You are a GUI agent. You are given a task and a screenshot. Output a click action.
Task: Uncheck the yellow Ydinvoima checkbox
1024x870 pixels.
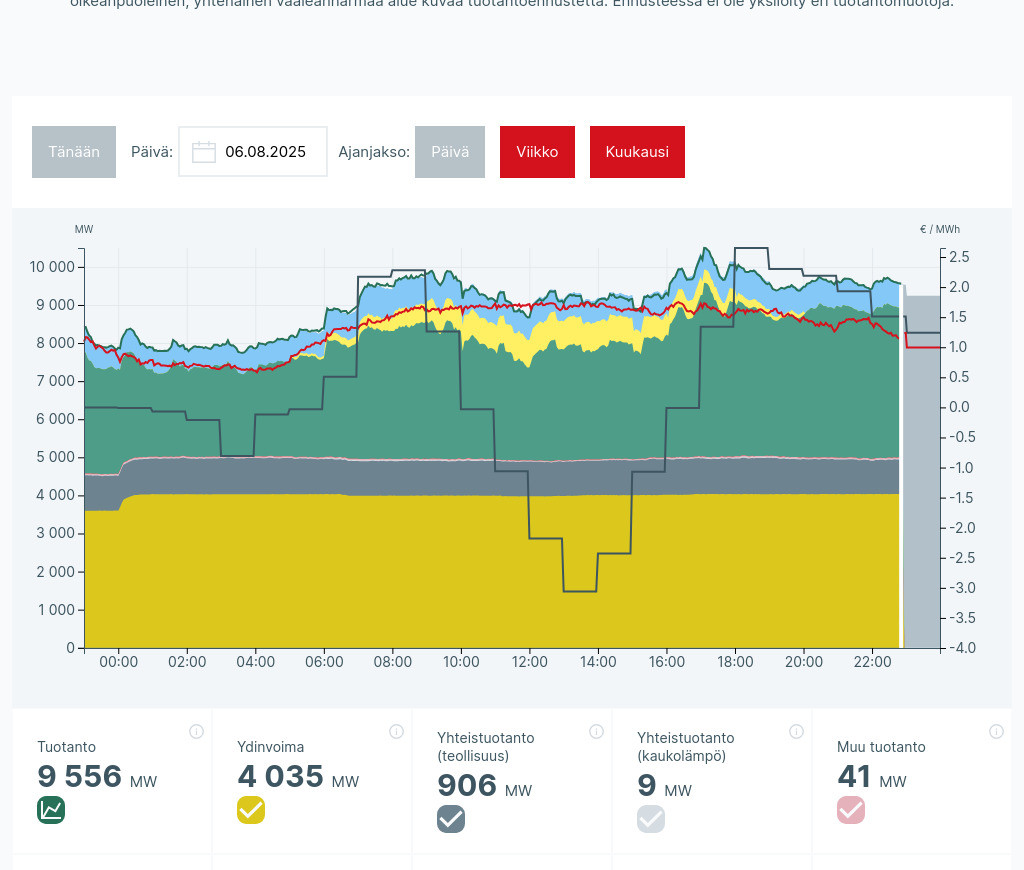point(251,810)
